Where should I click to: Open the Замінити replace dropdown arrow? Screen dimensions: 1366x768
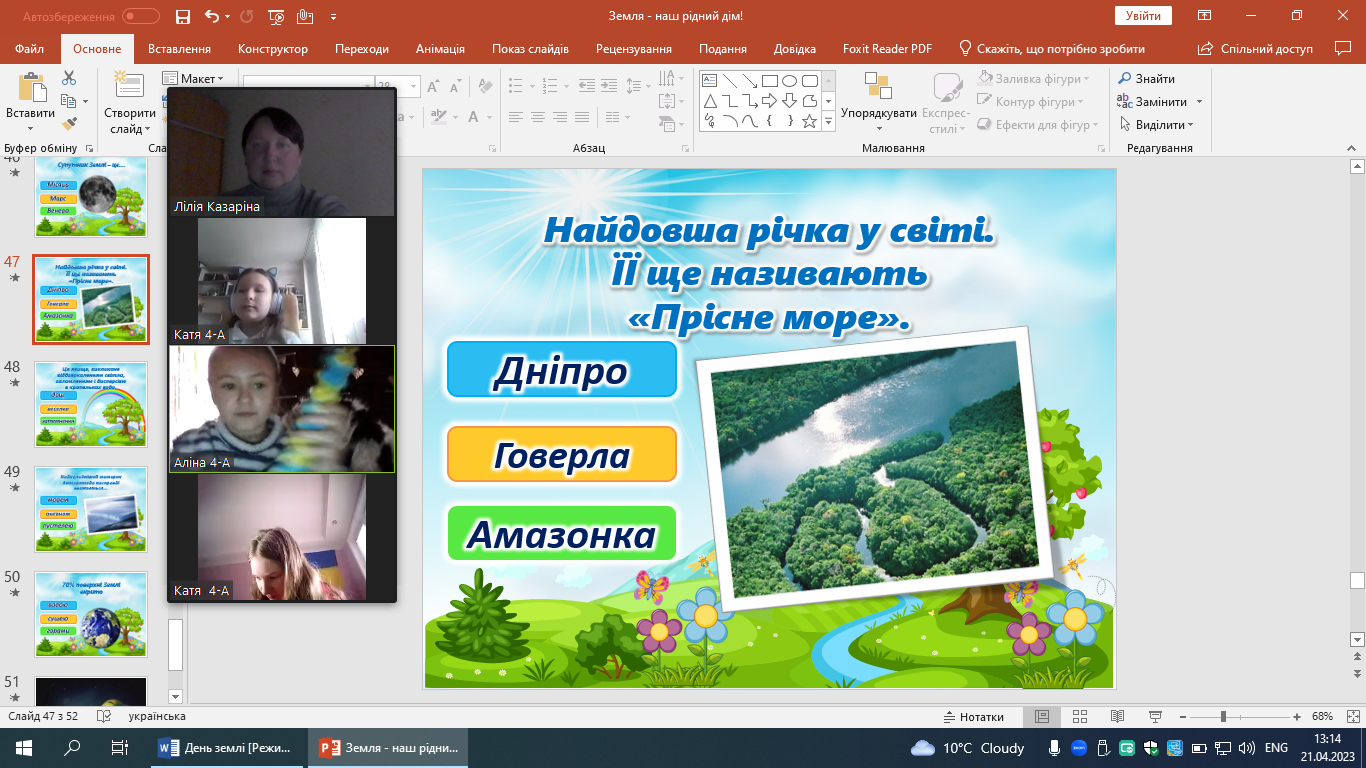point(1199,102)
